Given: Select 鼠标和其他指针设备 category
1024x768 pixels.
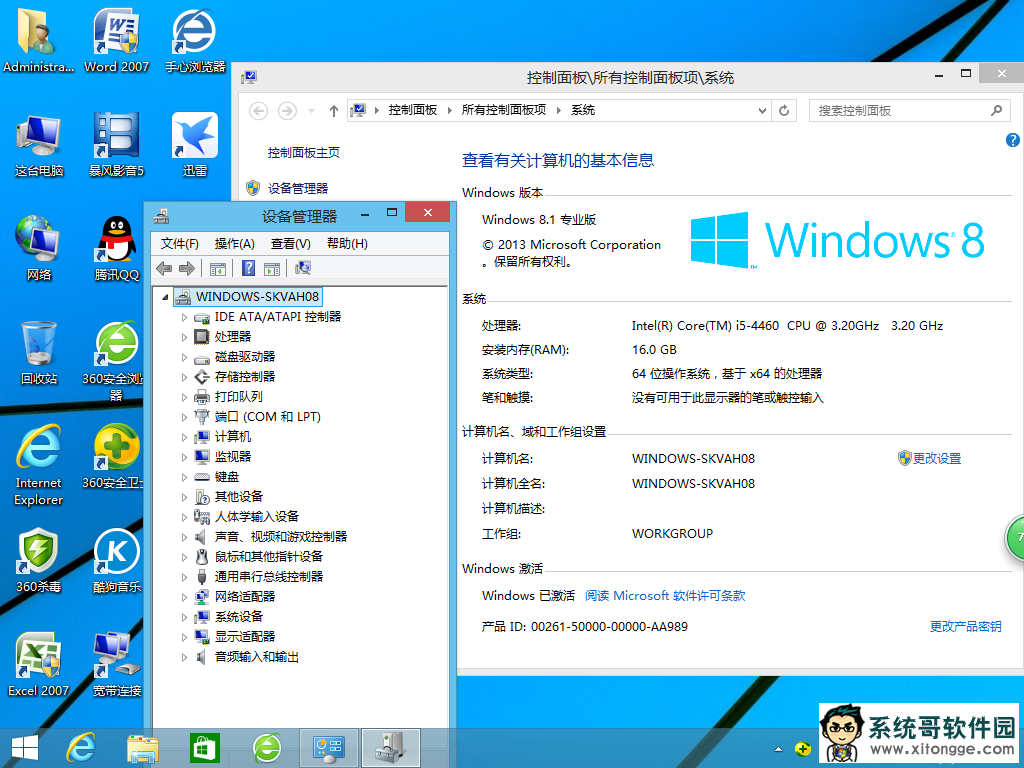Looking at the screenshot, I should click(268, 556).
